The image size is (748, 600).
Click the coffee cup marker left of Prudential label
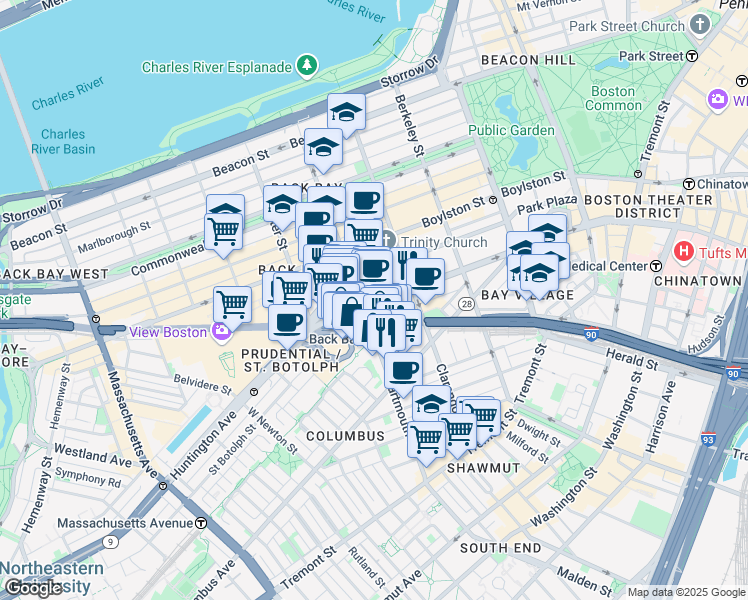click(x=287, y=325)
